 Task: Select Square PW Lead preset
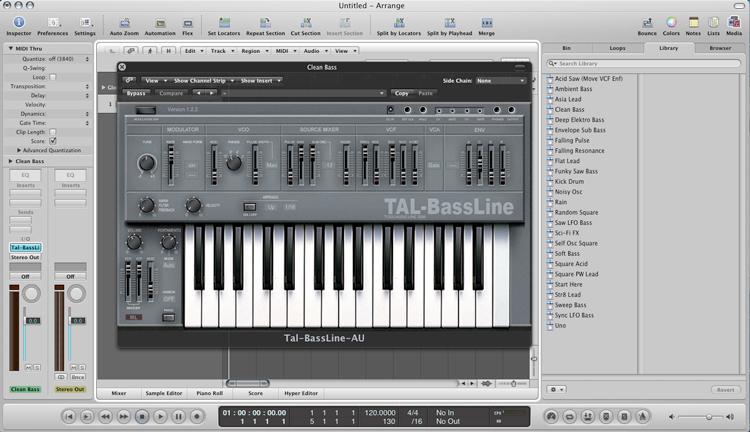click(576, 274)
